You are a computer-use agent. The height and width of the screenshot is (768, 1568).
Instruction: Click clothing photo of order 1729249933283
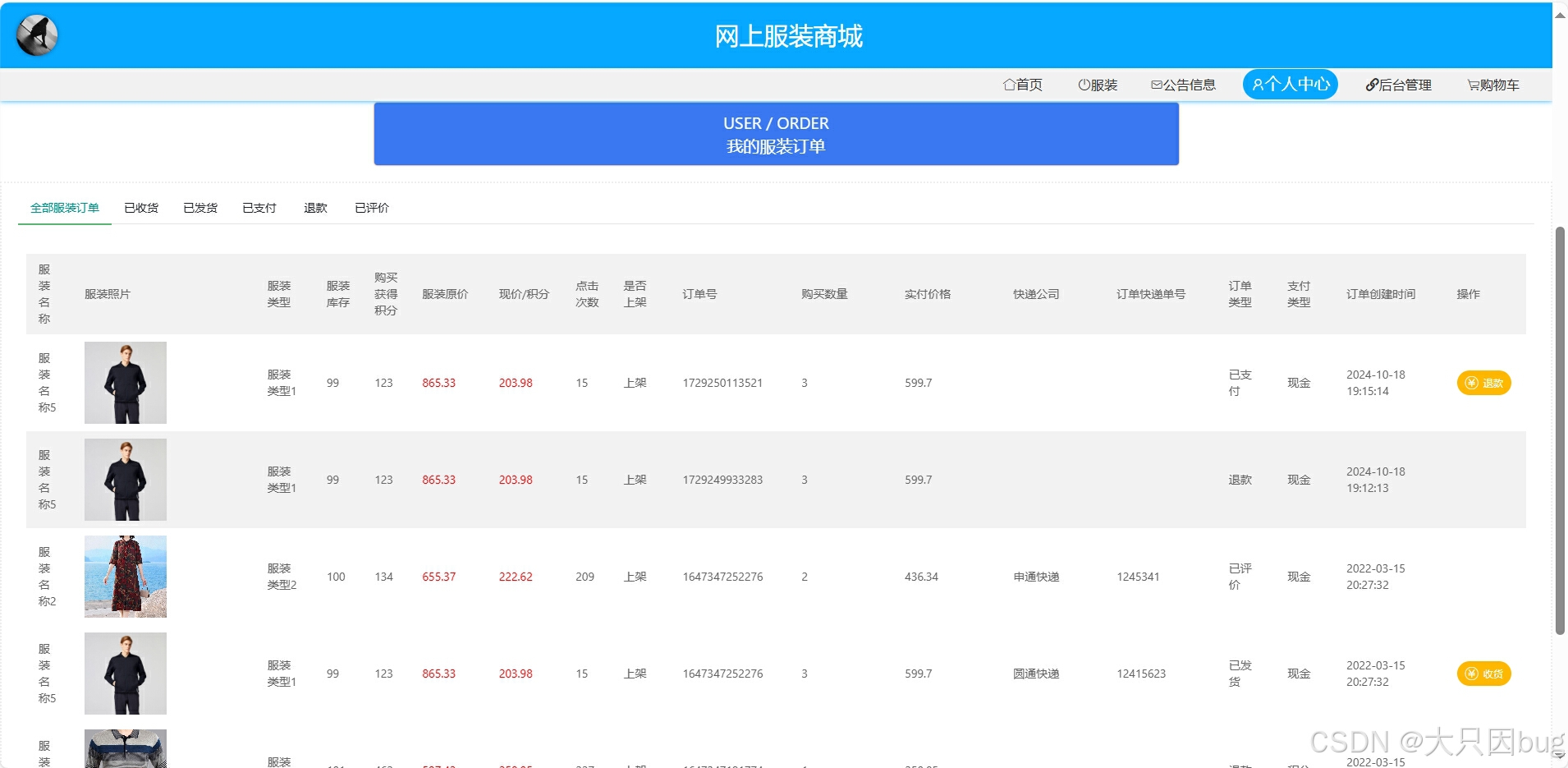click(126, 480)
